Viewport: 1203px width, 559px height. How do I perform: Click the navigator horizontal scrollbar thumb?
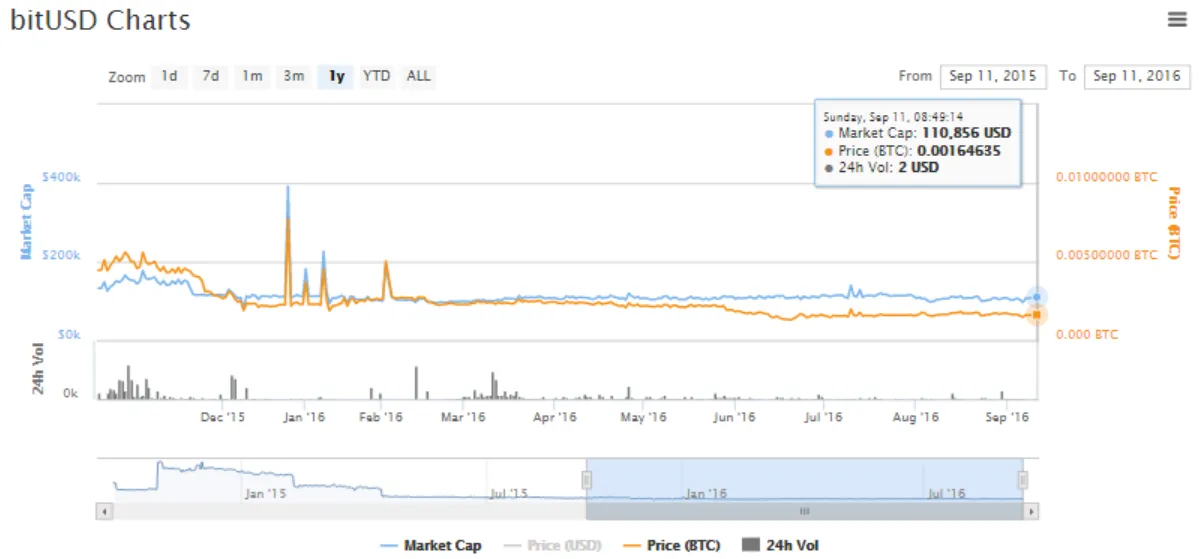805,511
